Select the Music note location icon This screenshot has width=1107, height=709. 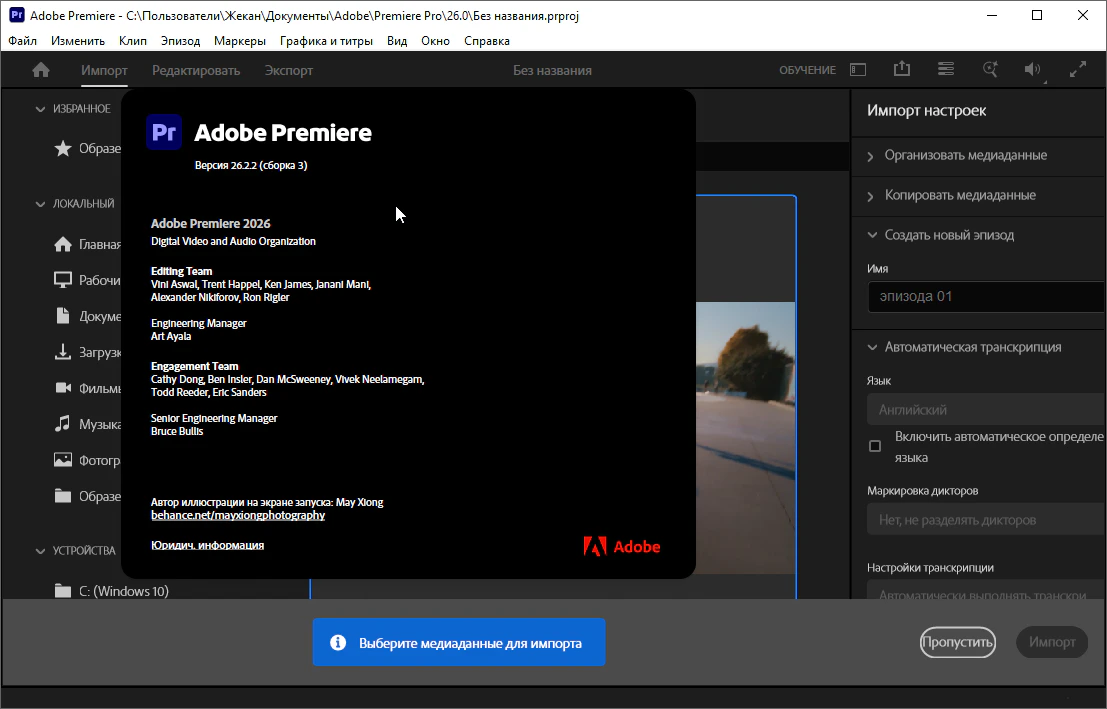tap(63, 424)
